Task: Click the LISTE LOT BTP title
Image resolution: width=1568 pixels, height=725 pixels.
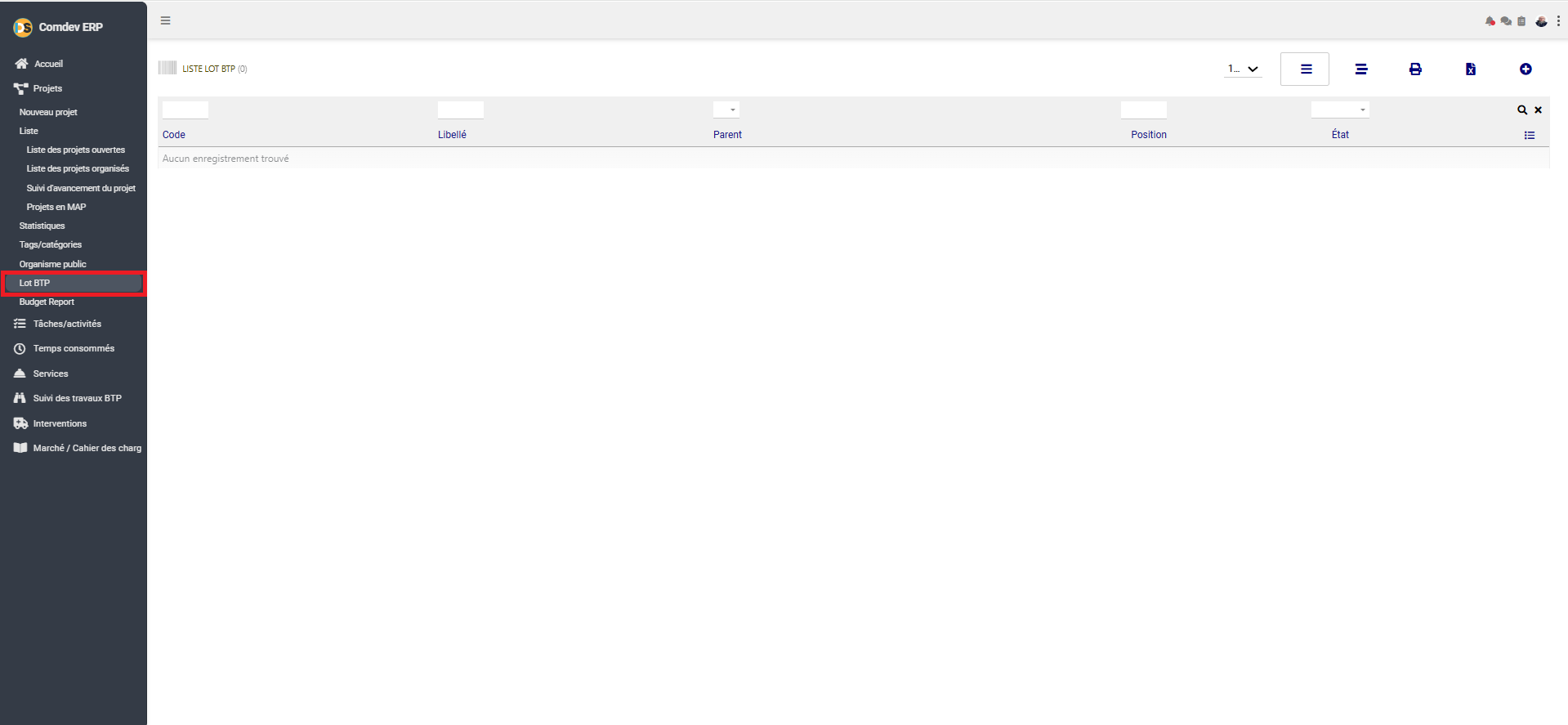Action: pos(209,69)
